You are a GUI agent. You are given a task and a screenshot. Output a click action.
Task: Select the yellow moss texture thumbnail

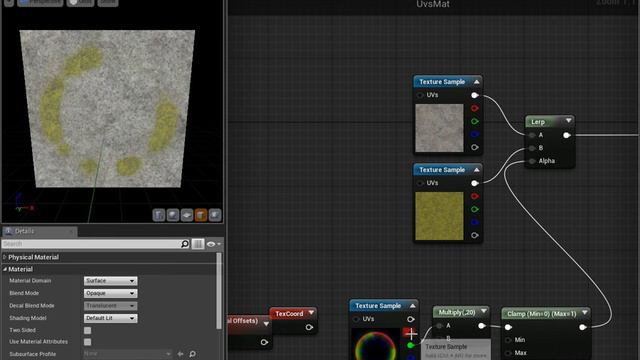coord(439,216)
